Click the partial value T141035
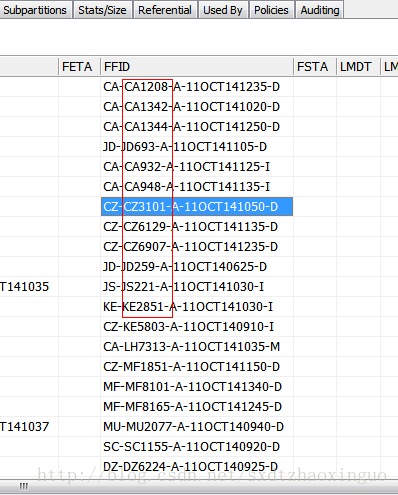 coord(25,287)
